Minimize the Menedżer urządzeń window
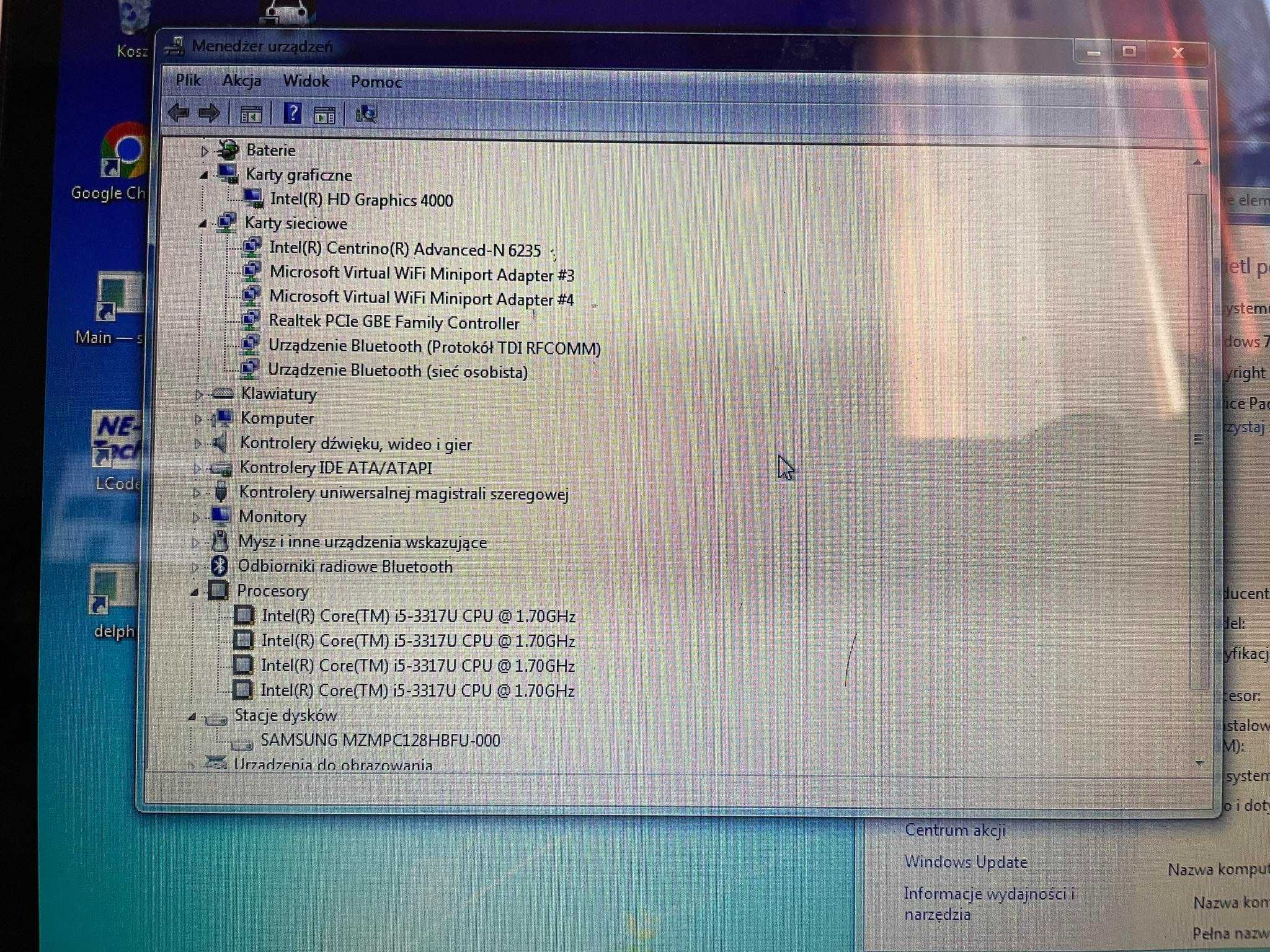The image size is (1270, 952). pos(1093,52)
